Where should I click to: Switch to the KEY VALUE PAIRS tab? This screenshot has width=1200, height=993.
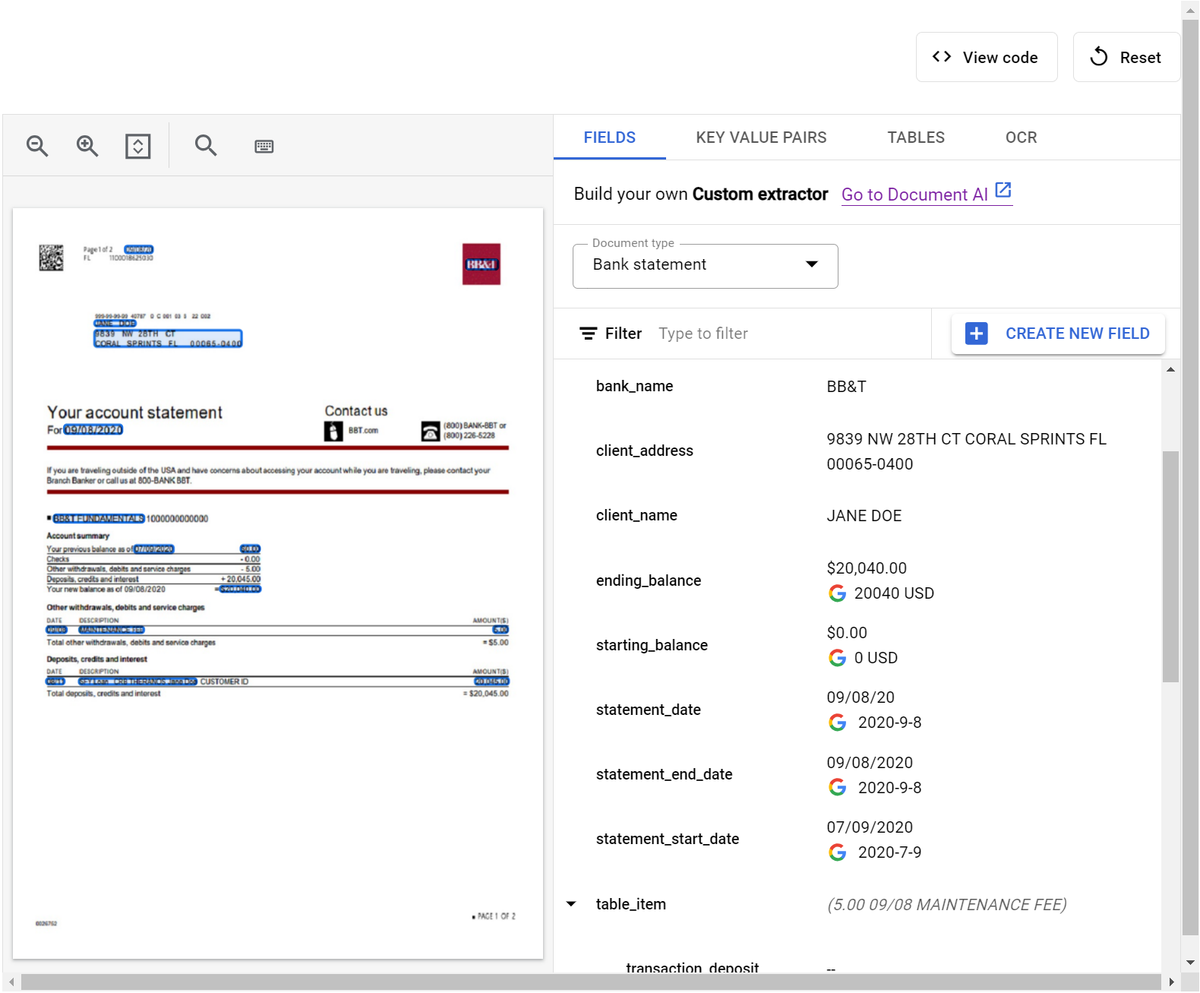click(761, 138)
